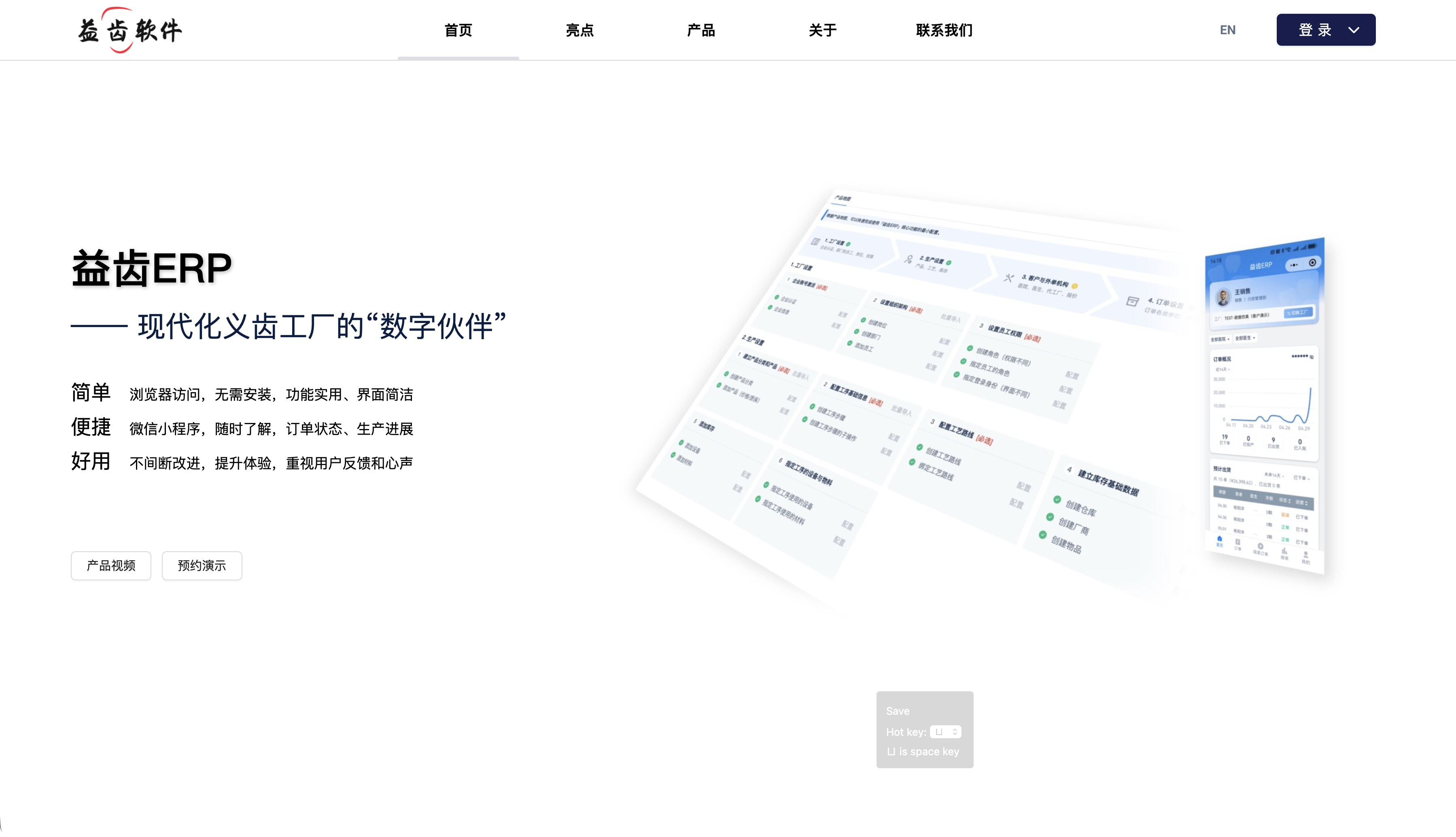
Task: Open the Hot key selector dropdown
Action: coord(945,732)
